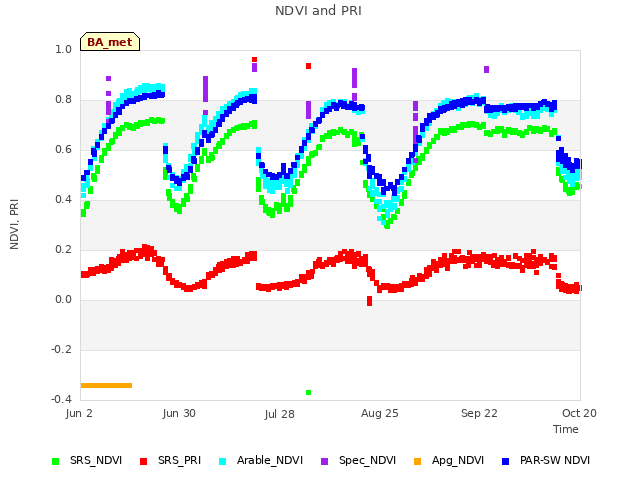Click the 0.6 y-axis tick label
This screenshot has width=640, height=480.
pyautogui.click(x=63, y=150)
